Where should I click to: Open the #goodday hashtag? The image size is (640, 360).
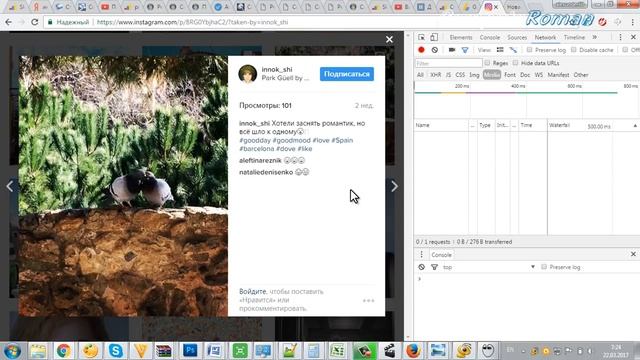tap(255, 140)
